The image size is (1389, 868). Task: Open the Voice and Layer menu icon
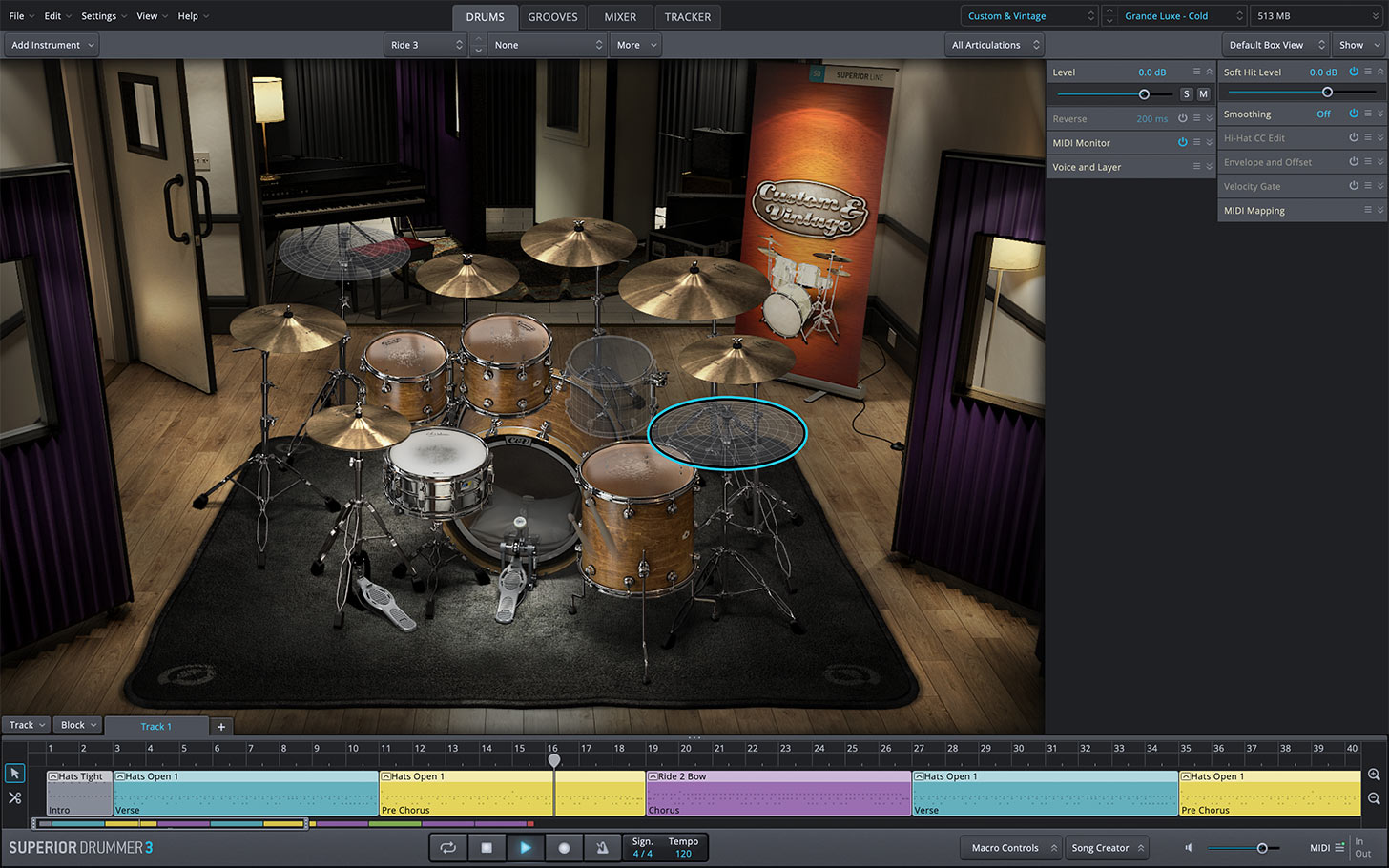click(1196, 166)
